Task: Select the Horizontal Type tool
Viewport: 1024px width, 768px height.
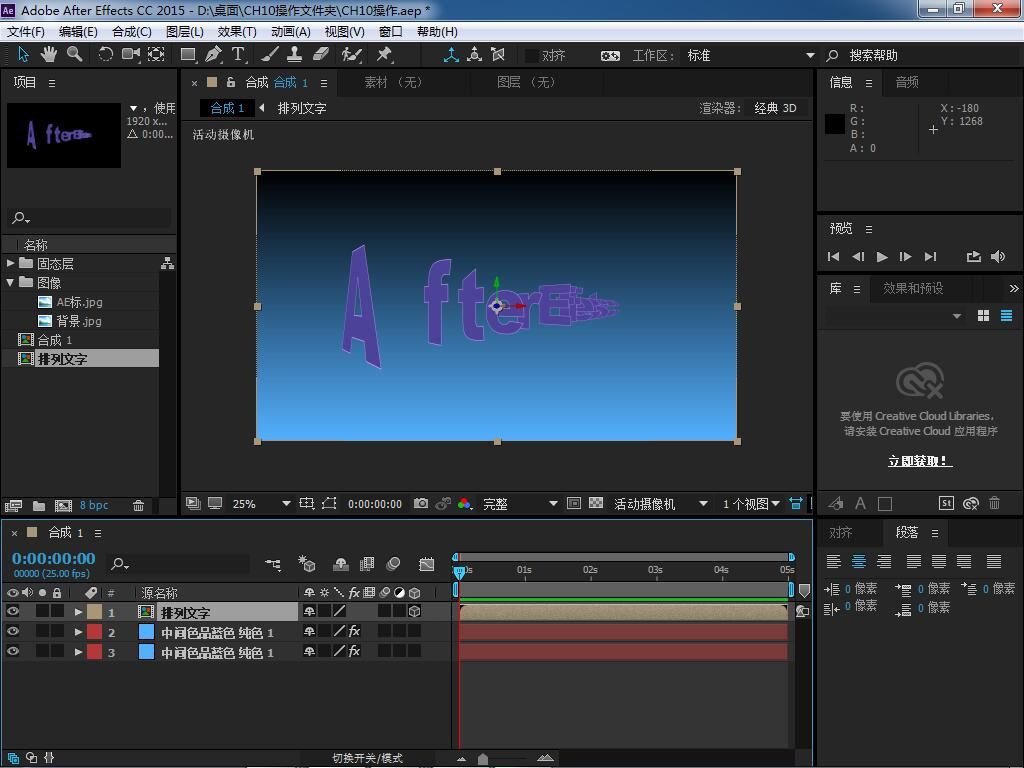Action: [238, 55]
